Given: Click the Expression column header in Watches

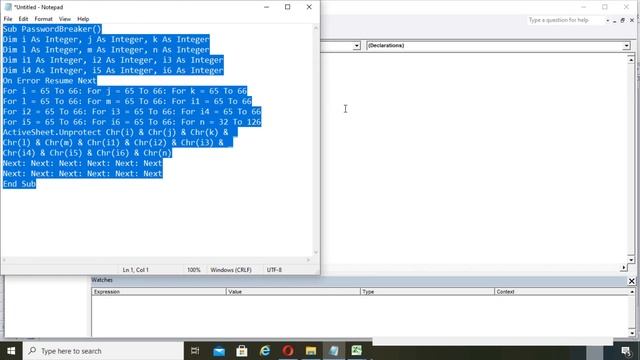Looking at the screenshot, I should click(x=159, y=291).
